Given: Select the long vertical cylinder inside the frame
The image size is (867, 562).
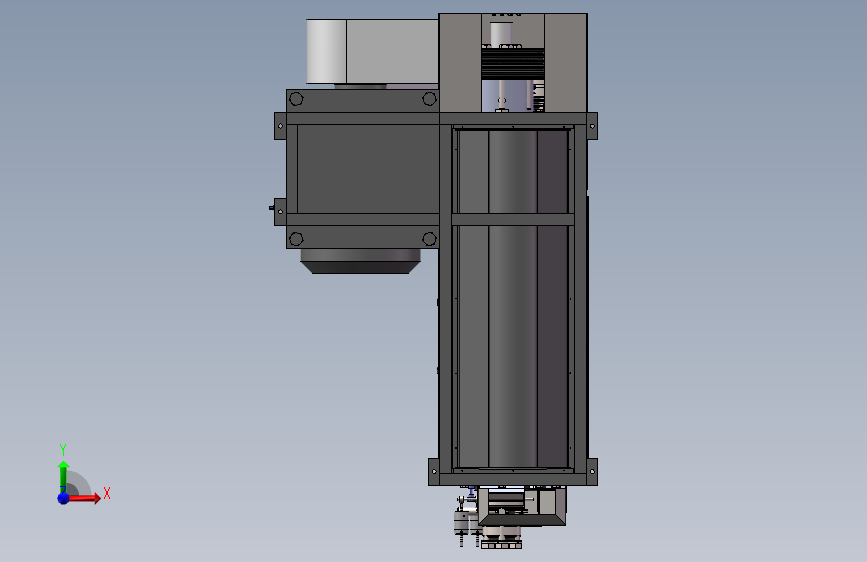Looking at the screenshot, I should point(513,299).
